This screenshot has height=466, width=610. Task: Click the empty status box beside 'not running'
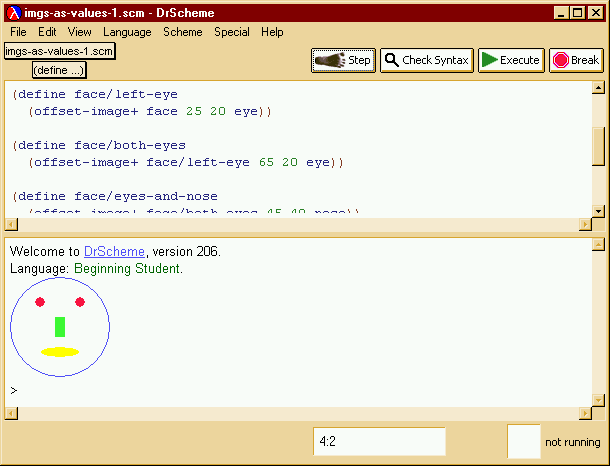[524, 441]
